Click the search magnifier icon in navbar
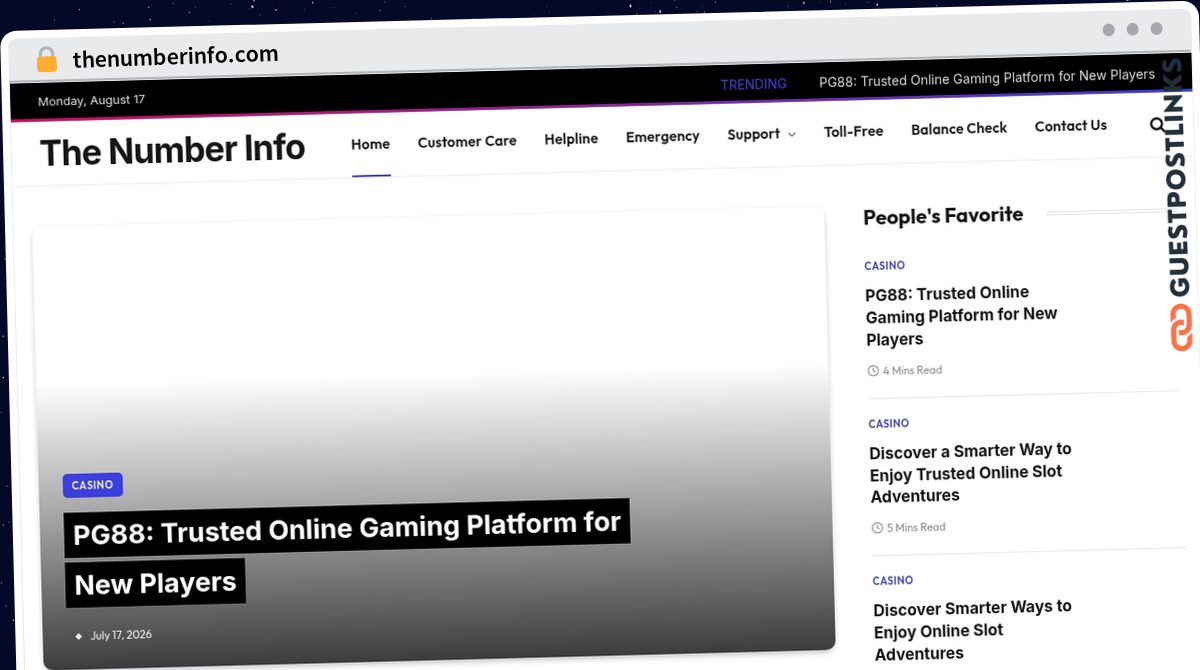This screenshot has width=1200, height=670. click(1157, 125)
